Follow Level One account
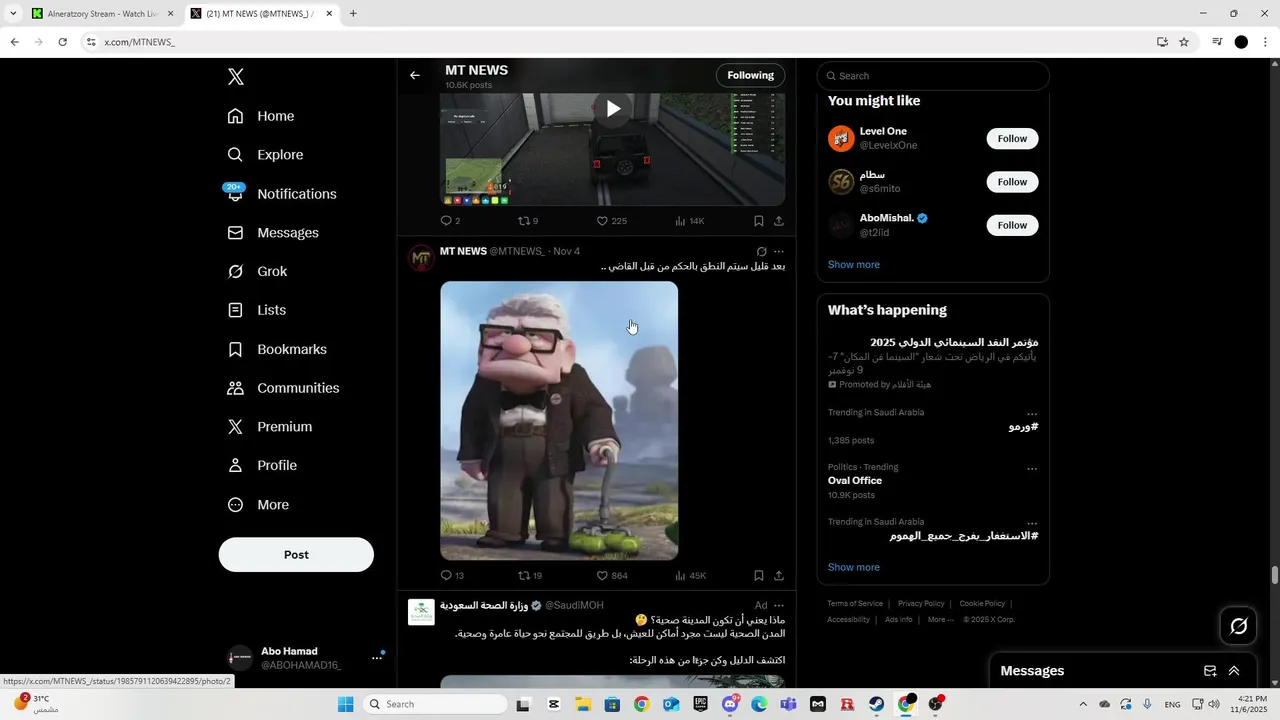Image resolution: width=1280 pixels, height=720 pixels. pyautogui.click(x=1012, y=139)
